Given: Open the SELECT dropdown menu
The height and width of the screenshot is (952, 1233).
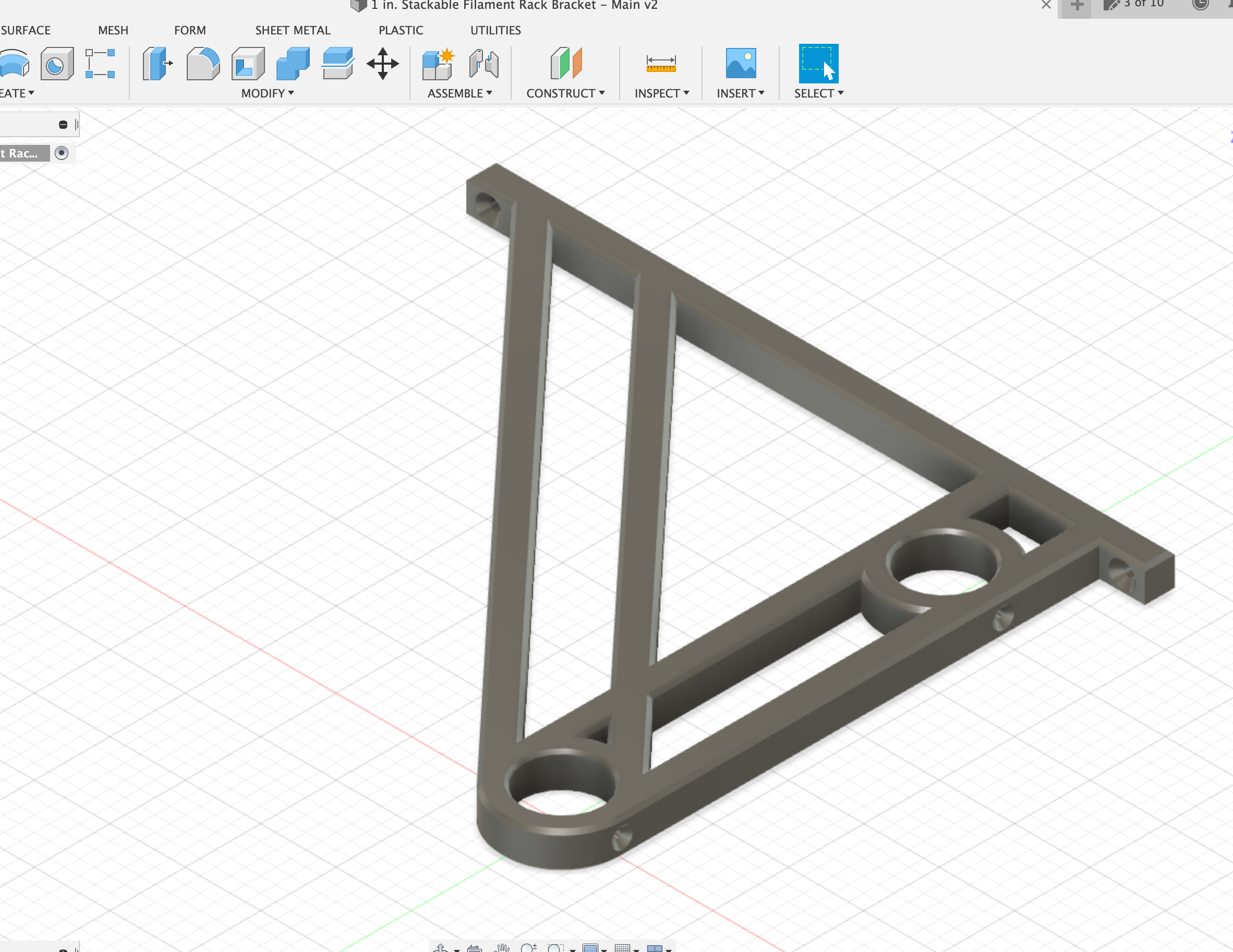Looking at the screenshot, I should coord(819,93).
